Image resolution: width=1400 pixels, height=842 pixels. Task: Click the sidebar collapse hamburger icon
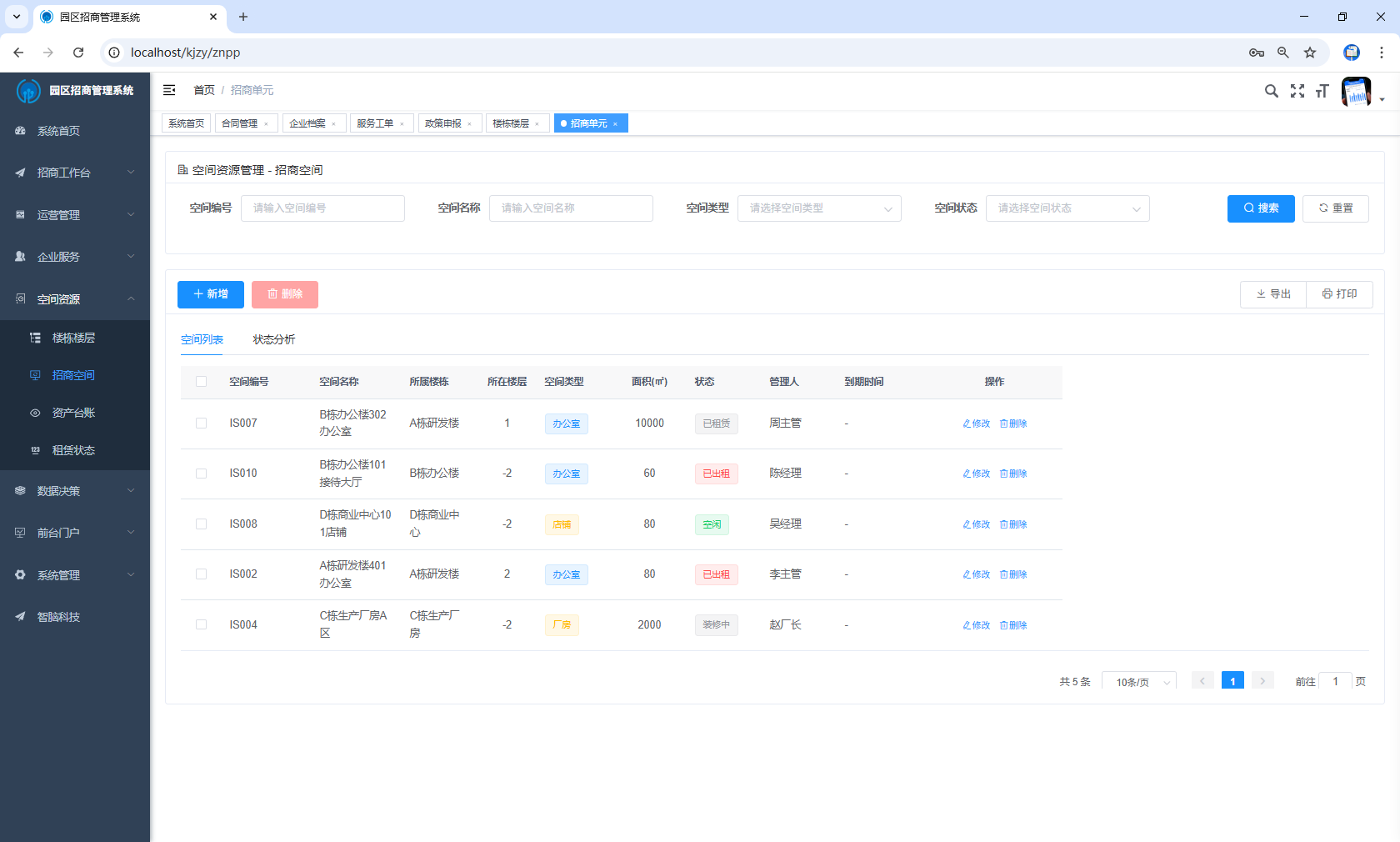169,90
